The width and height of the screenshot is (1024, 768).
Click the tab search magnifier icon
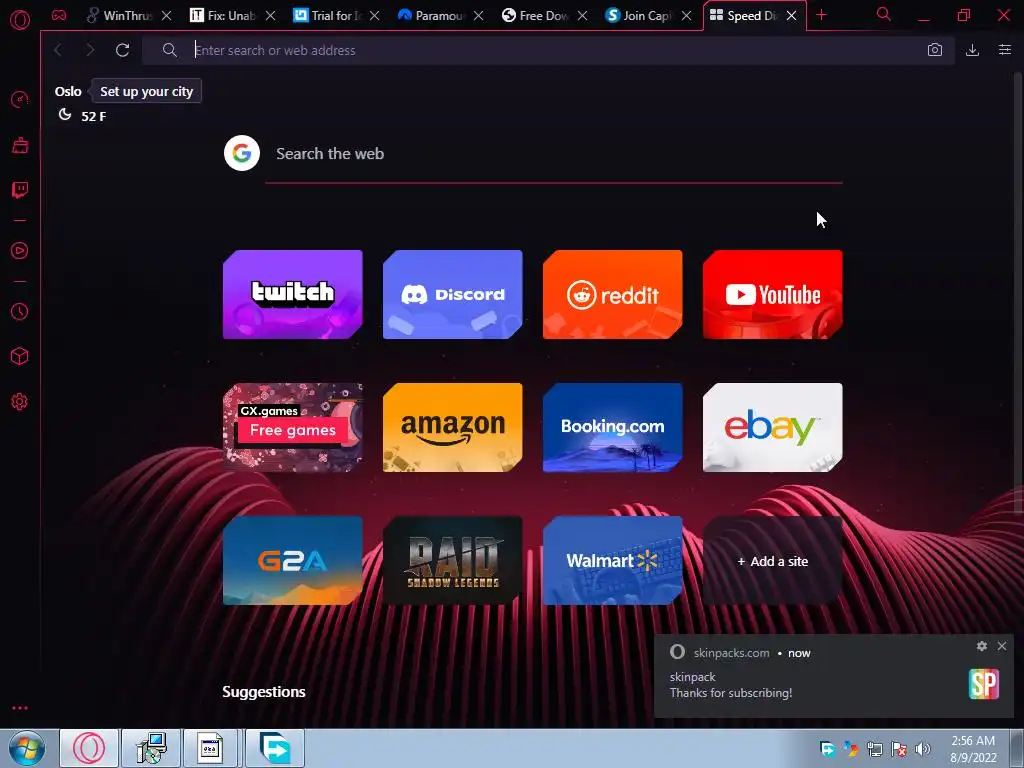point(884,14)
